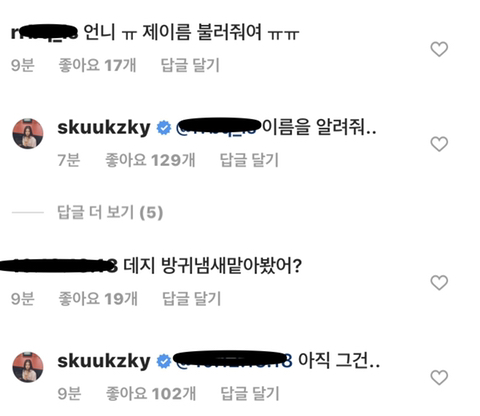
Task: View 좋아요 19개 likes list
Action: point(98,298)
